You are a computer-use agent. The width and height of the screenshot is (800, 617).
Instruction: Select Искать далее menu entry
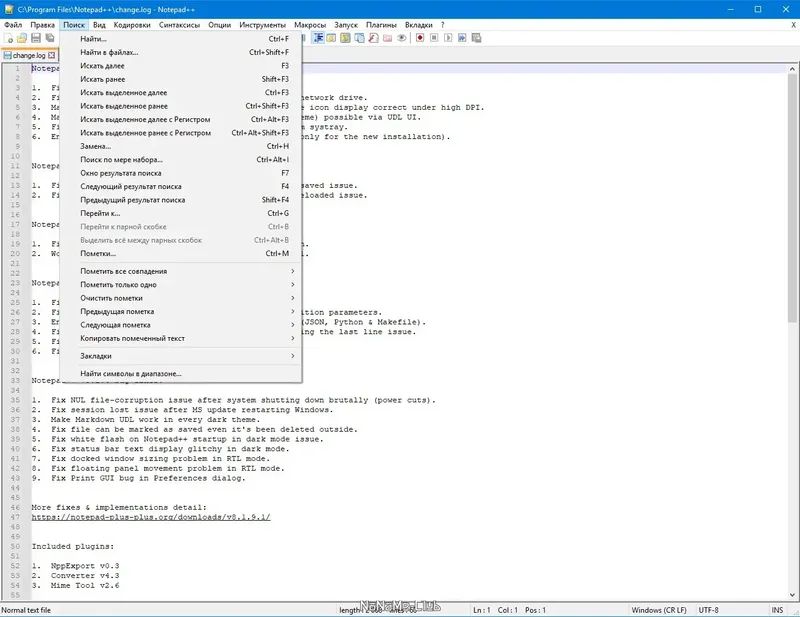tap(181, 66)
